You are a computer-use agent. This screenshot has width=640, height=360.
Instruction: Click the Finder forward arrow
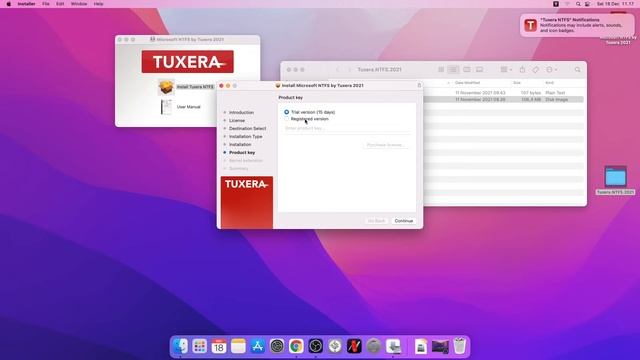pos(349,70)
